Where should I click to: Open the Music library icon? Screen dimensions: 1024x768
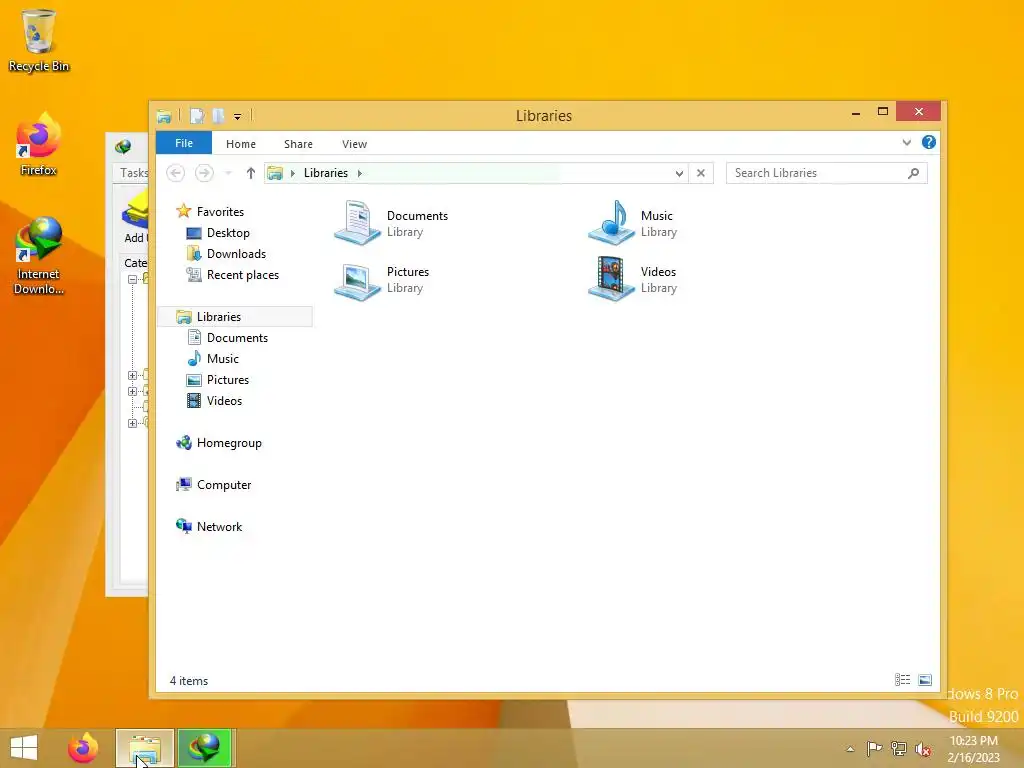point(611,223)
